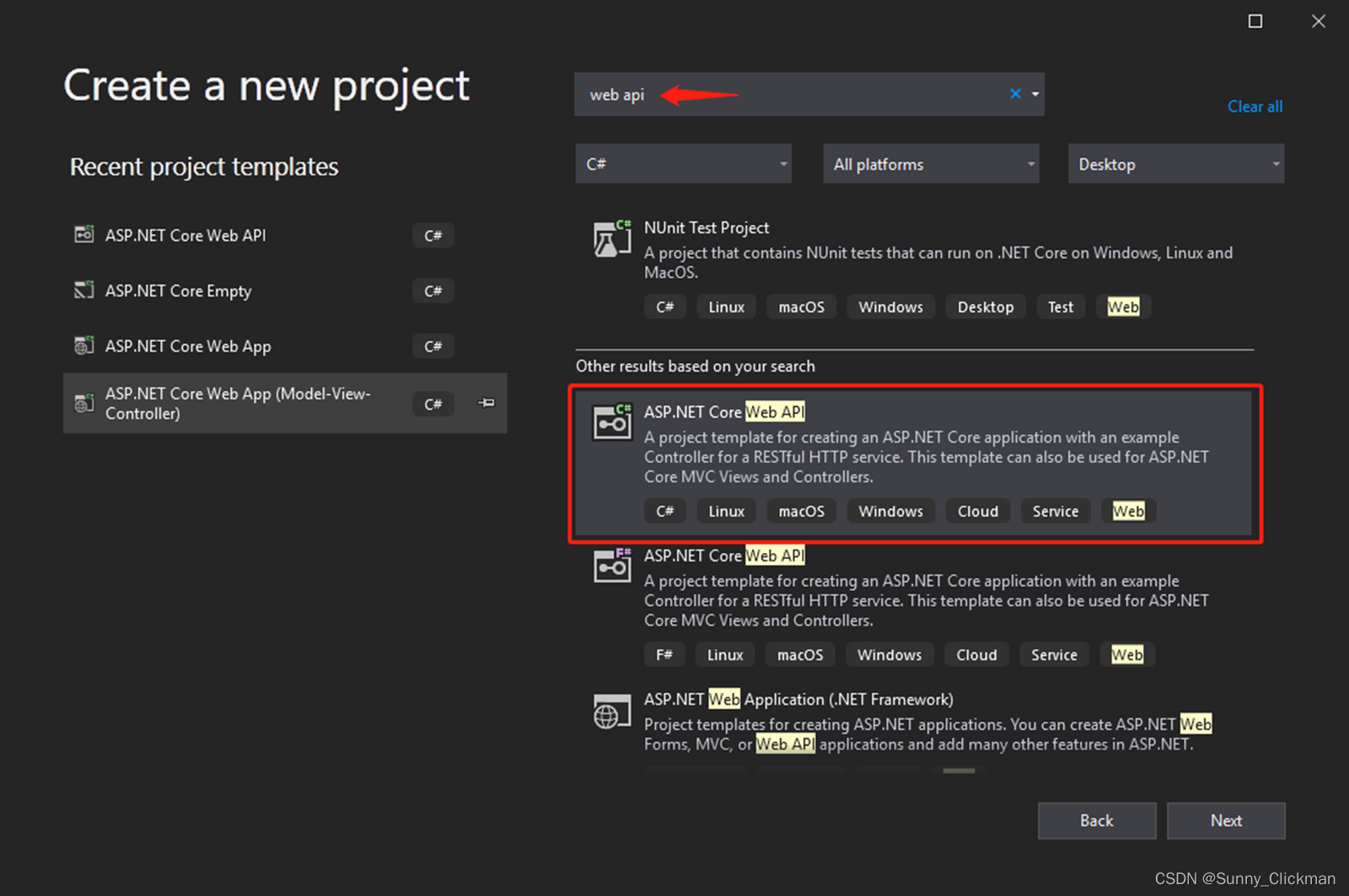The height and width of the screenshot is (896, 1349).
Task: Click the Desktop tag on NUnit Test Project
Action: (x=986, y=307)
